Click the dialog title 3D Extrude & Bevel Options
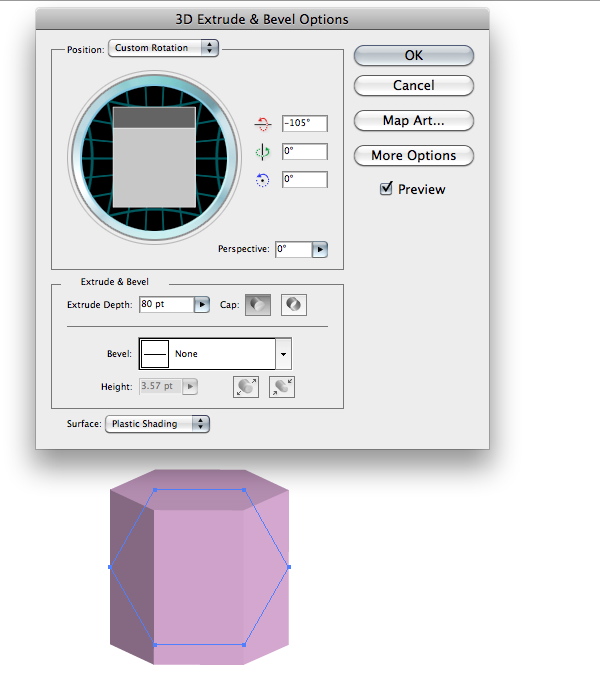 (x=262, y=20)
